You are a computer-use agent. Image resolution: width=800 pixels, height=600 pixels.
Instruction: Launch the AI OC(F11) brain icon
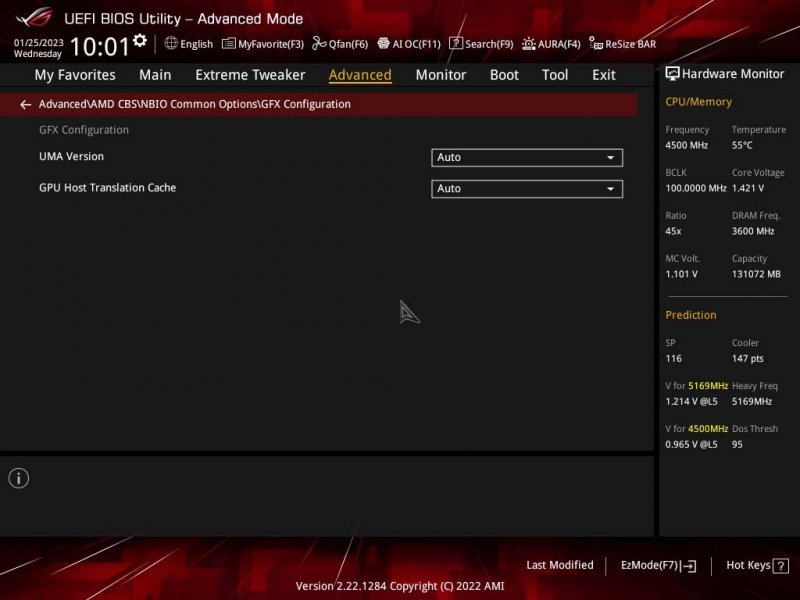[x=383, y=43]
